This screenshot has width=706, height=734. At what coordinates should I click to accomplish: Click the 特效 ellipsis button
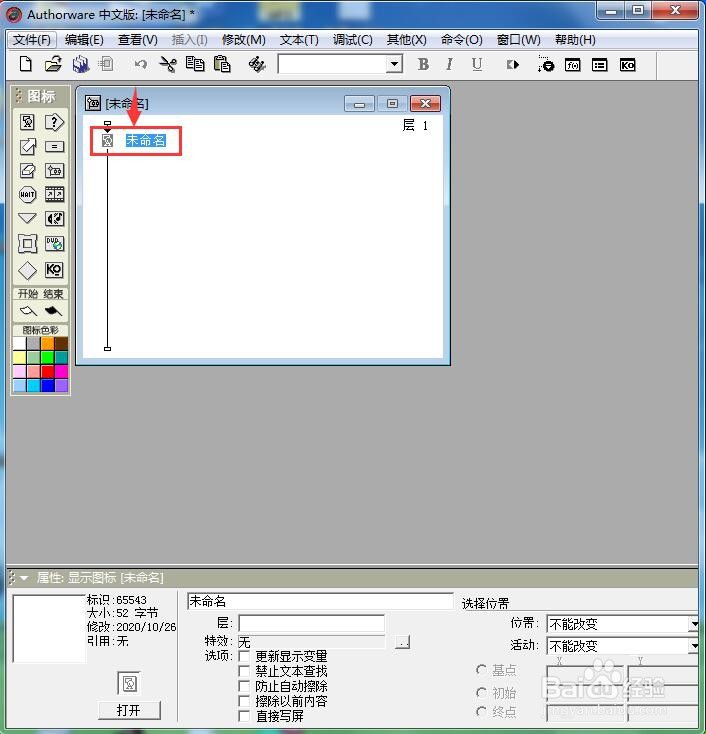click(x=402, y=641)
